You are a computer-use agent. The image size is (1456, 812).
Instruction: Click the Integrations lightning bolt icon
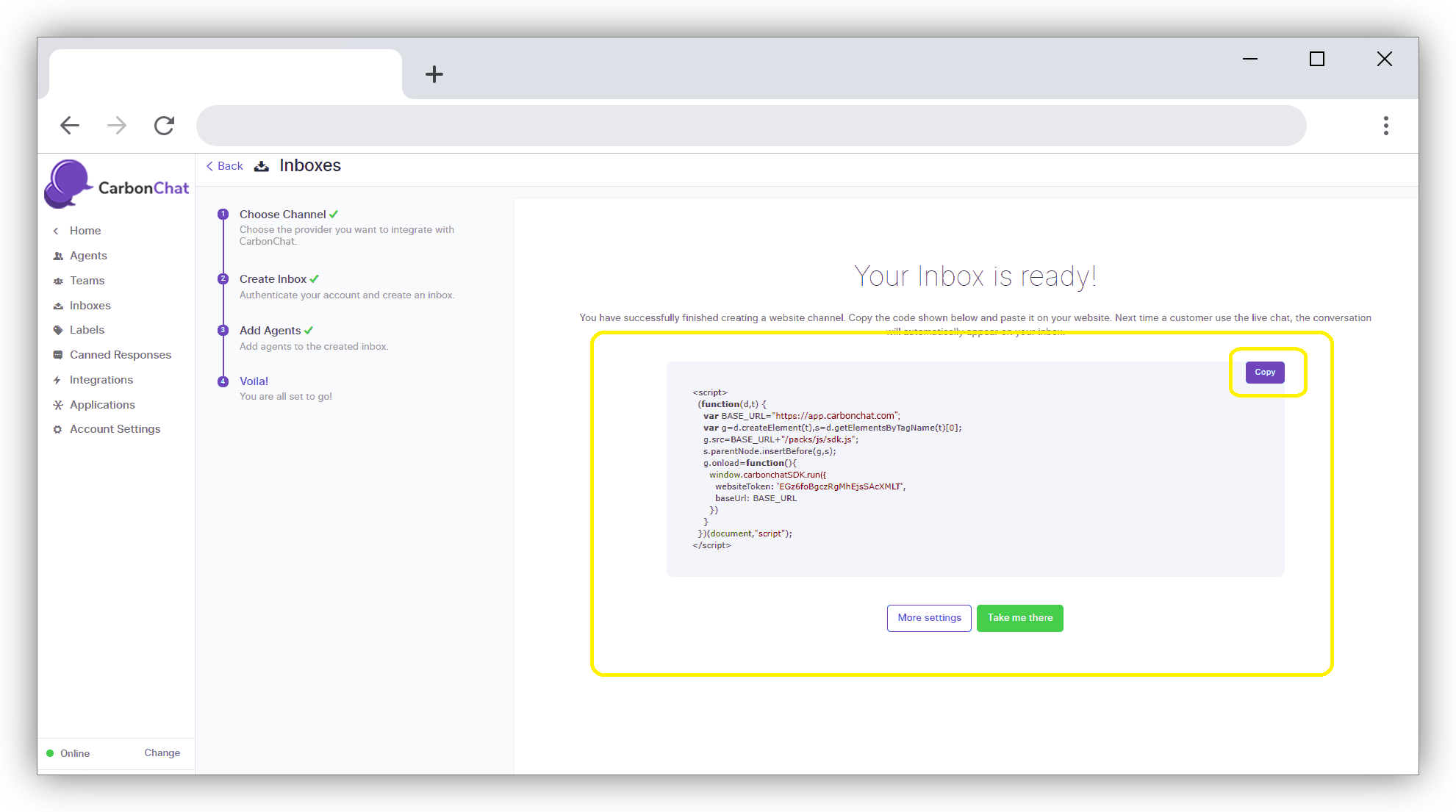[x=57, y=380]
